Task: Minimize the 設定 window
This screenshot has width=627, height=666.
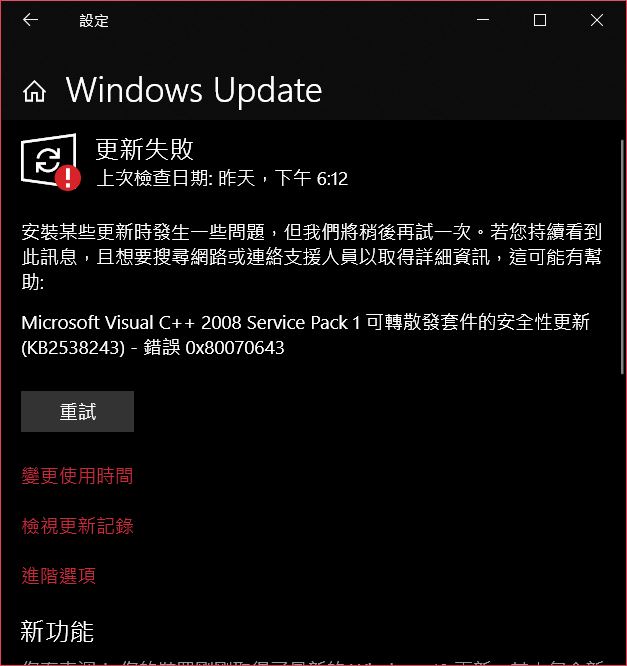Action: (x=483, y=20)
